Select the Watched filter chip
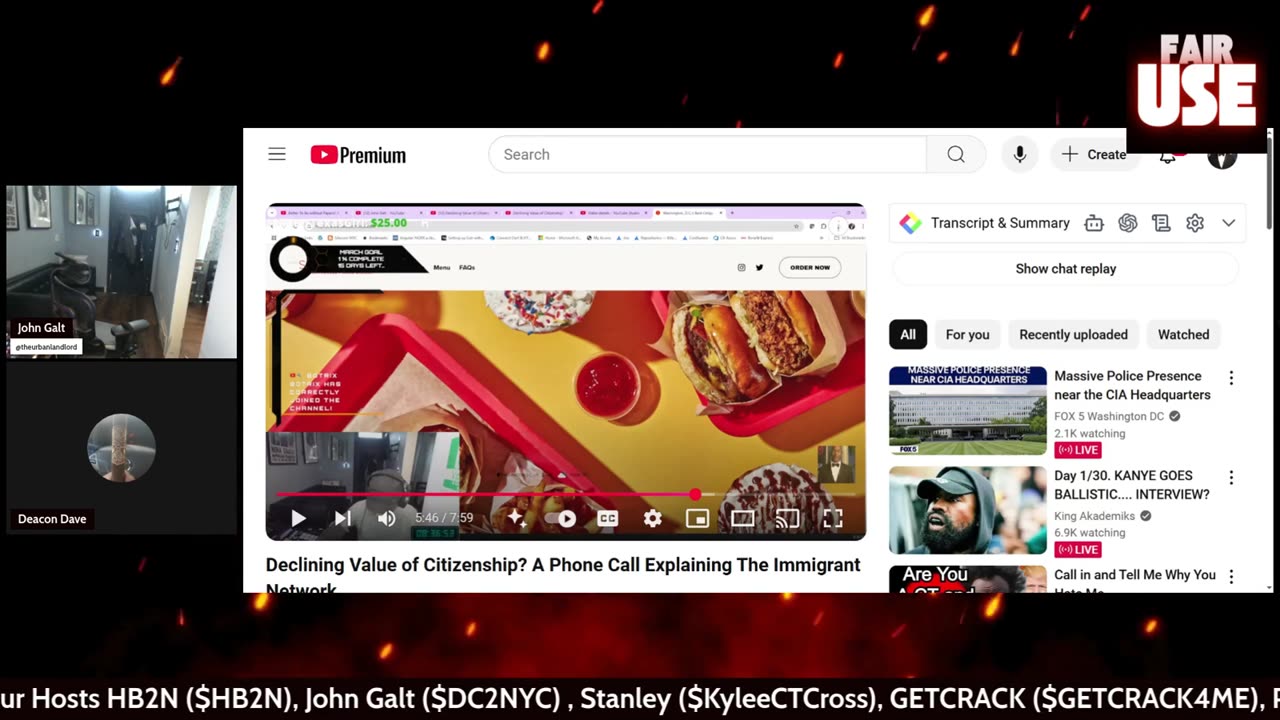Image resolution: width=1280 pixels, height=720 pixels. (1184, 335)
